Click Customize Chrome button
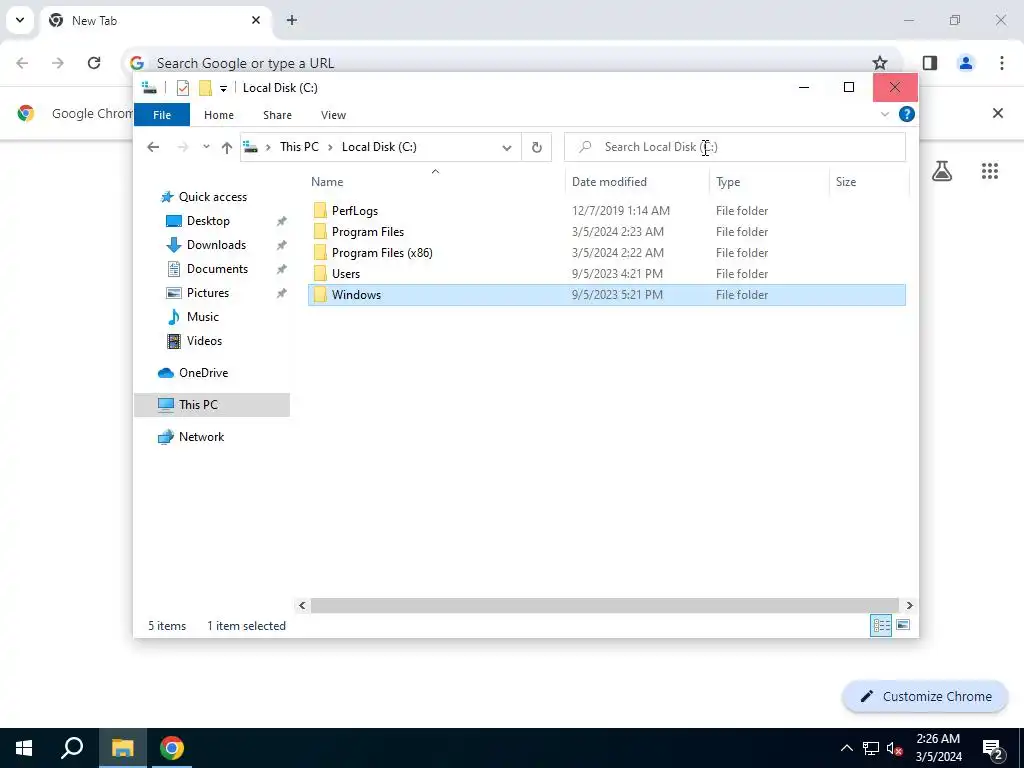The height and width of the screenshot is (768, 1024). (925, 696)
